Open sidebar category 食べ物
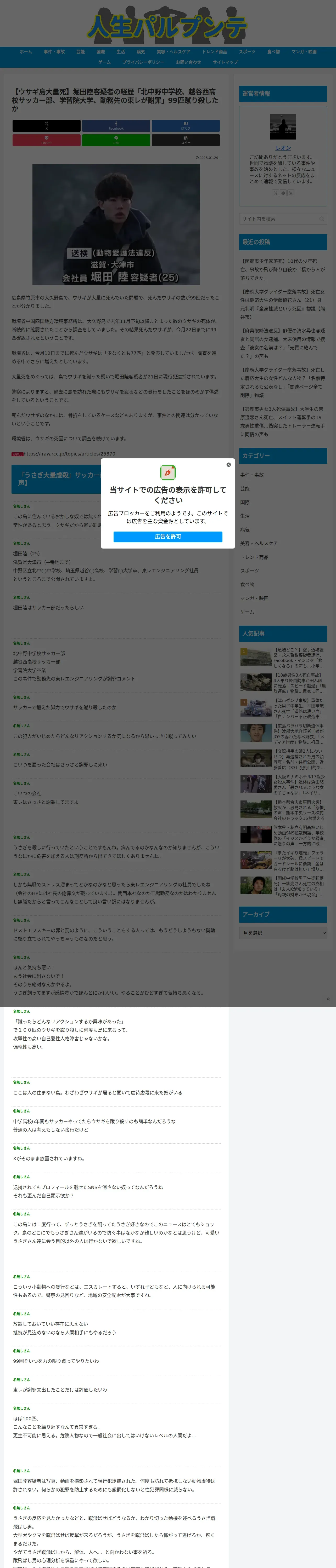 coord(248,584)
